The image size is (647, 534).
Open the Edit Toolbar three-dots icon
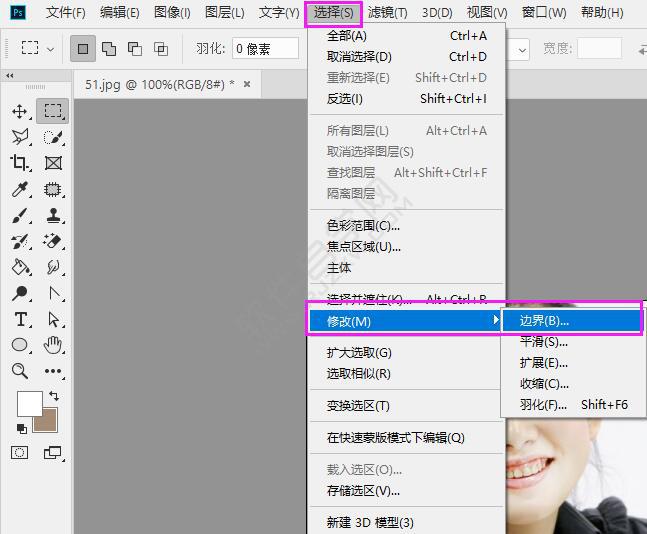53,371
